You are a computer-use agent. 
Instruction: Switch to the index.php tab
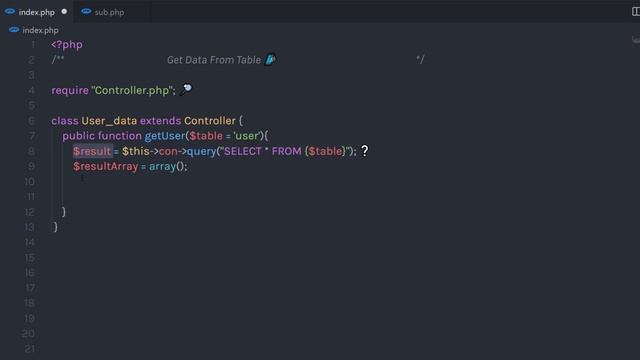pos(36,12)
